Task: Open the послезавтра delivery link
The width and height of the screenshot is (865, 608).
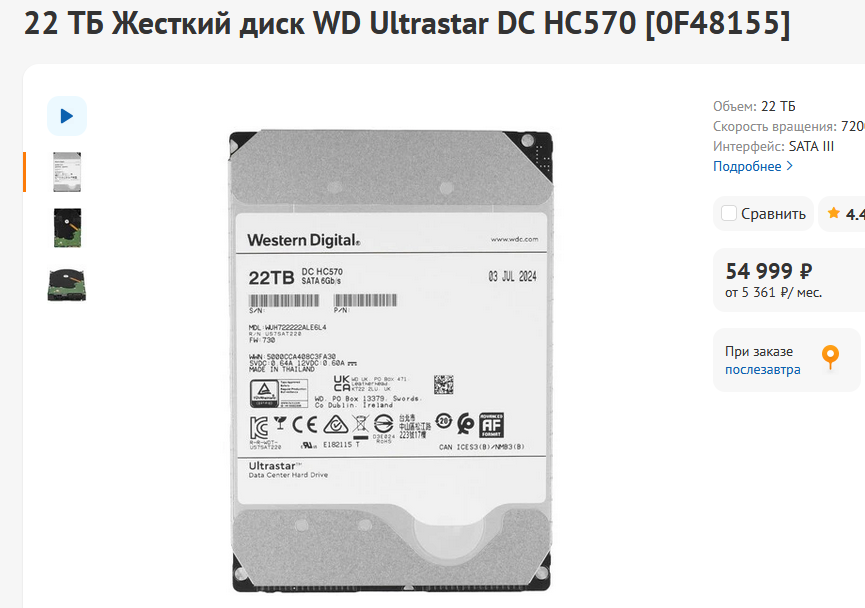Action: point(762,370)
